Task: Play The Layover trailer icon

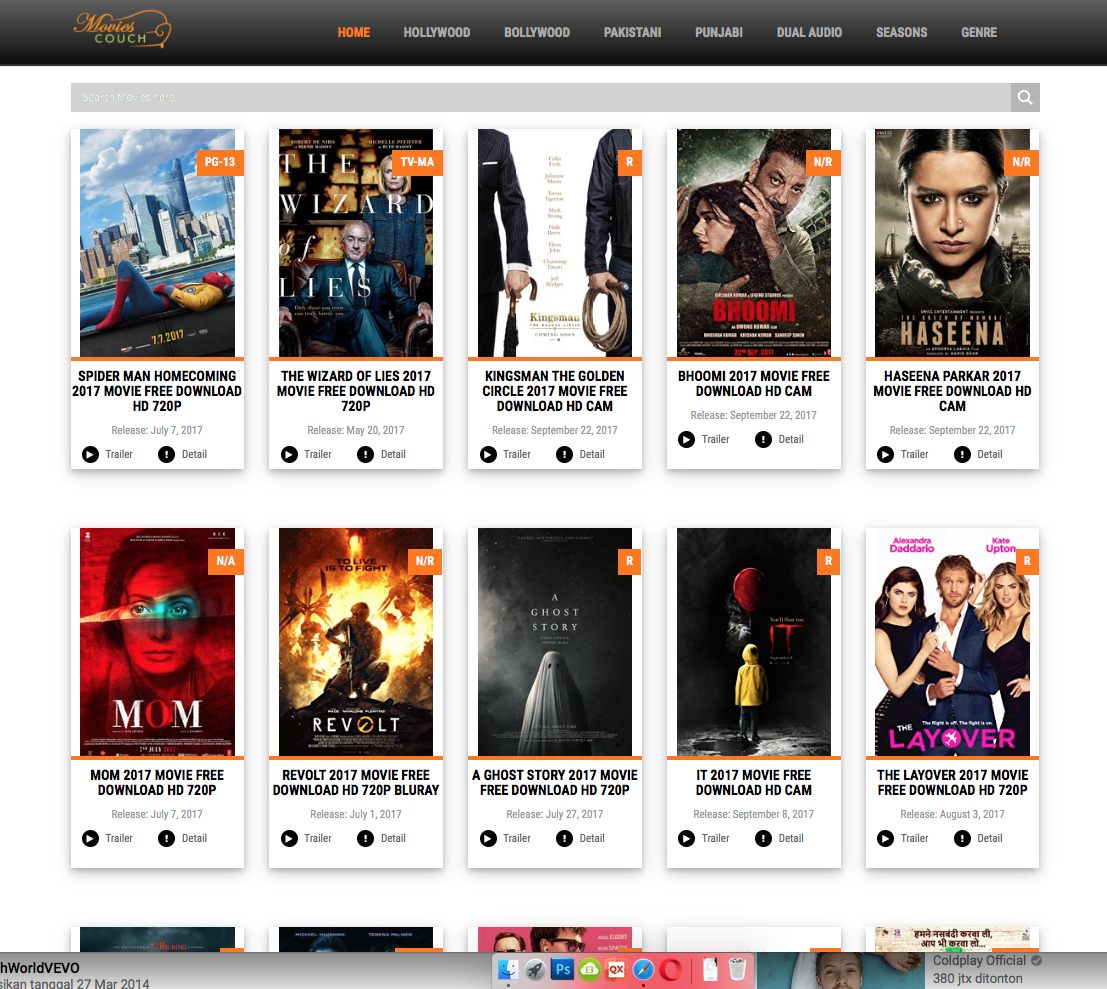Action: coord(885,838)
